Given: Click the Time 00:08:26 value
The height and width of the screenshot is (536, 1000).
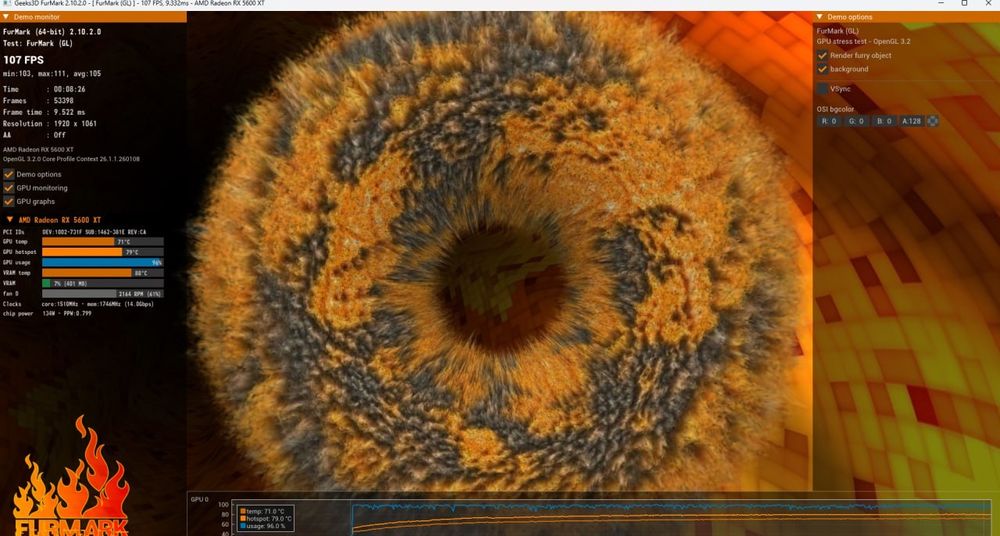Looking at the screenshot, I should (70, 89).
